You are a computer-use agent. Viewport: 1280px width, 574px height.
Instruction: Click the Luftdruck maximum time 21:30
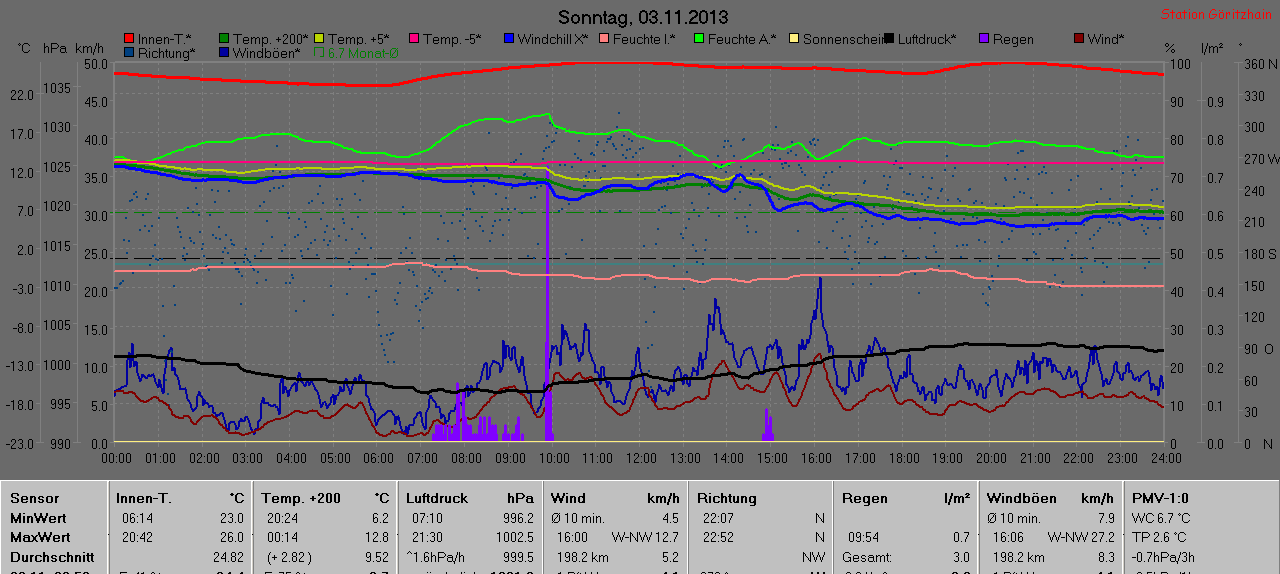(427, 537)
